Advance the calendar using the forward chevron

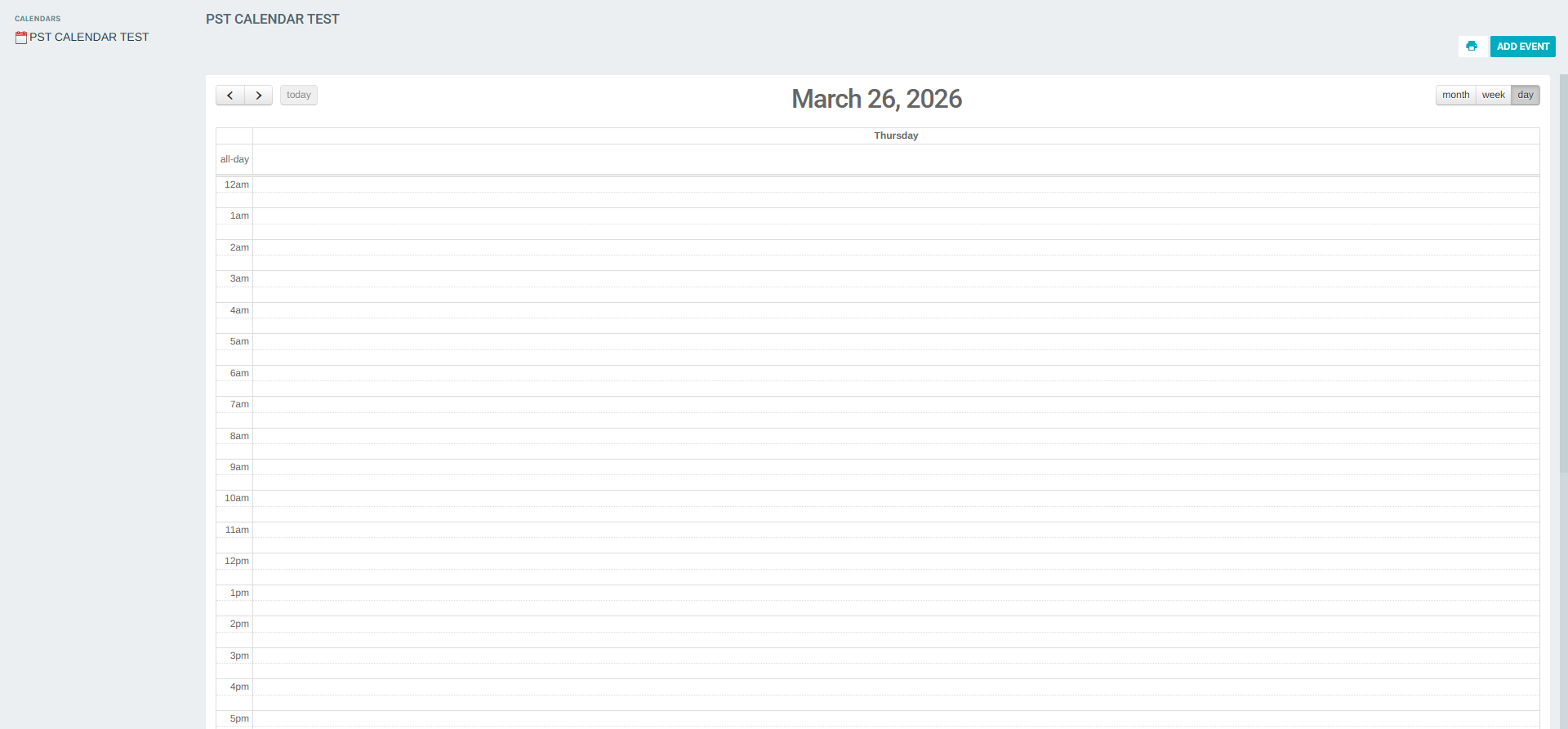click(x=258, y=95)
